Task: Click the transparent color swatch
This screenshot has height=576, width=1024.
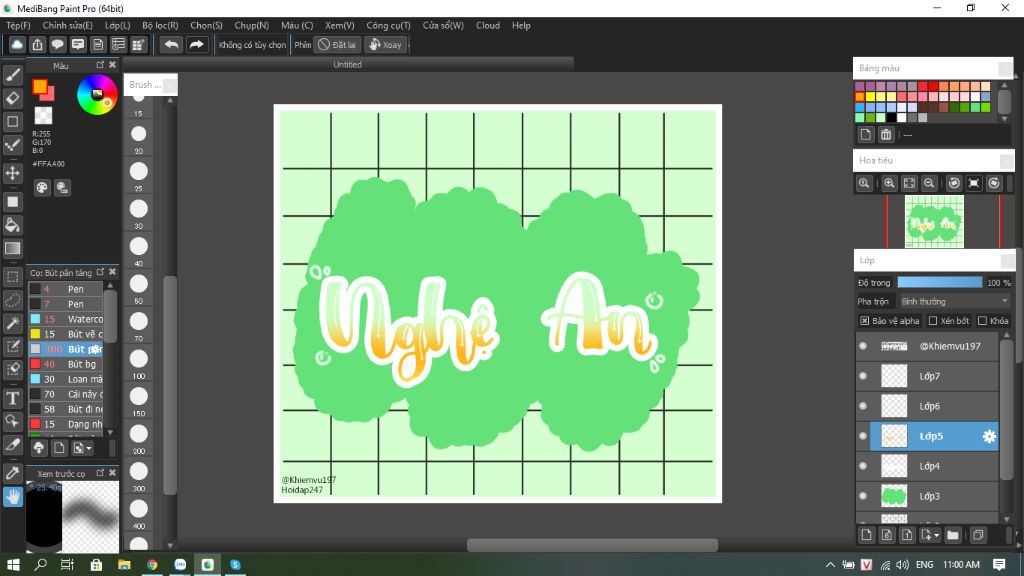Action: pos(43,116)
